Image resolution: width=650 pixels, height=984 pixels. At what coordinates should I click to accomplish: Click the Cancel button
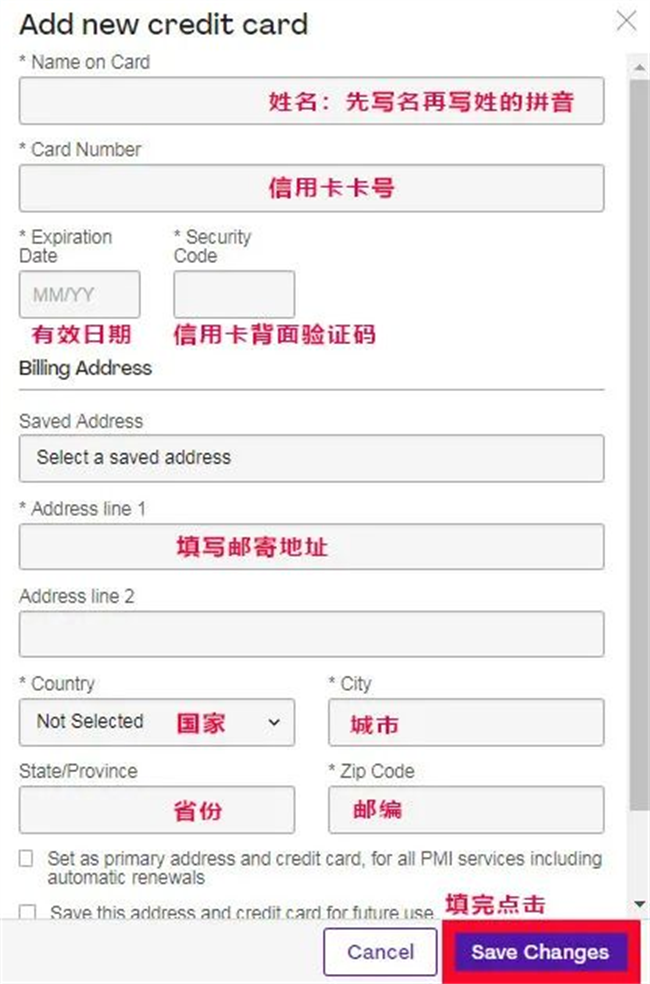click(x=380, y=952)
